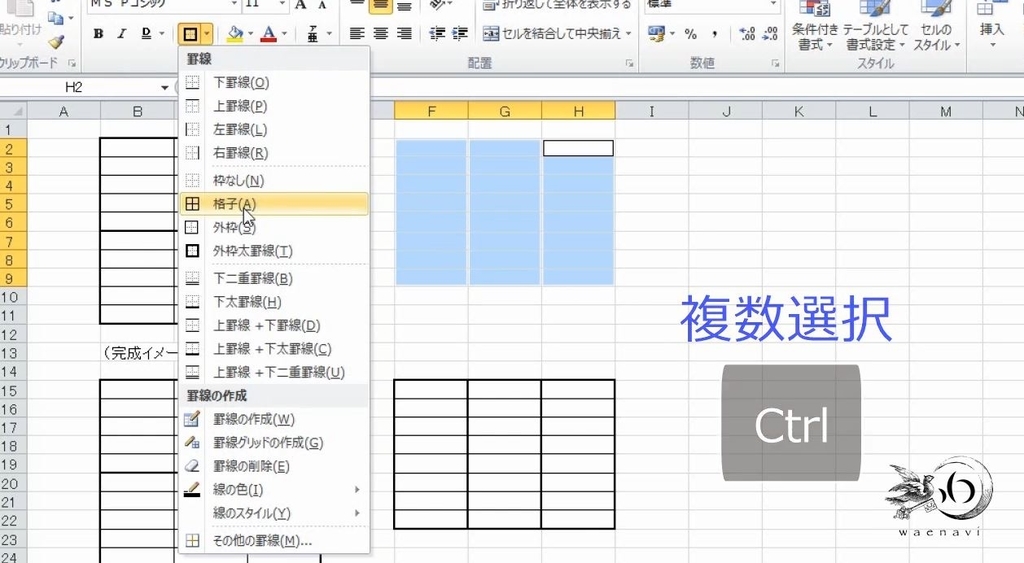Viewport: 1024px width, 563px height.
Task: Open the underline style dropdown arrow
Action: click(x=161, y=33)
